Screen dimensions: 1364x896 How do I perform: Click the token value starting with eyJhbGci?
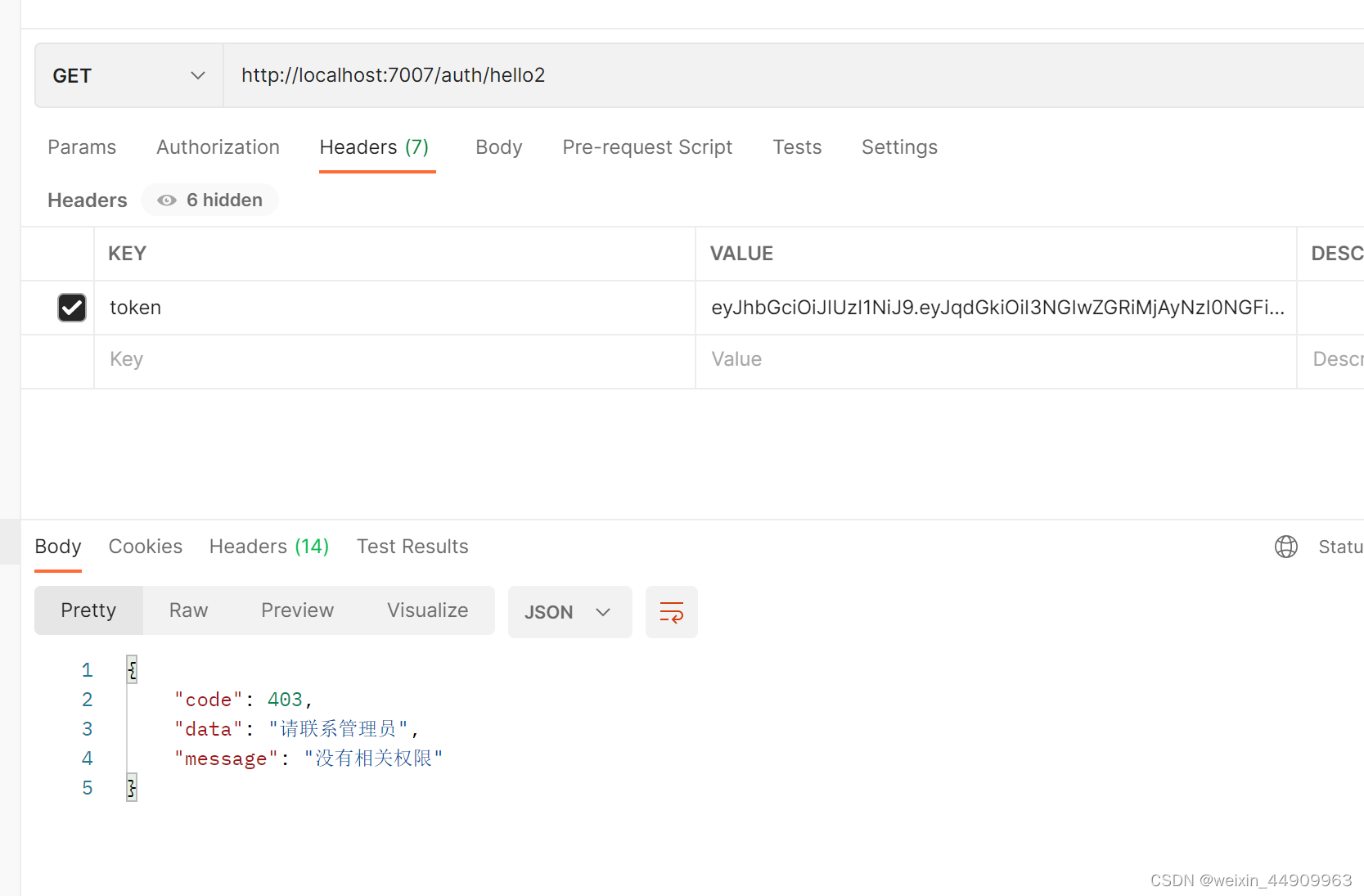(x=997, y=308)
